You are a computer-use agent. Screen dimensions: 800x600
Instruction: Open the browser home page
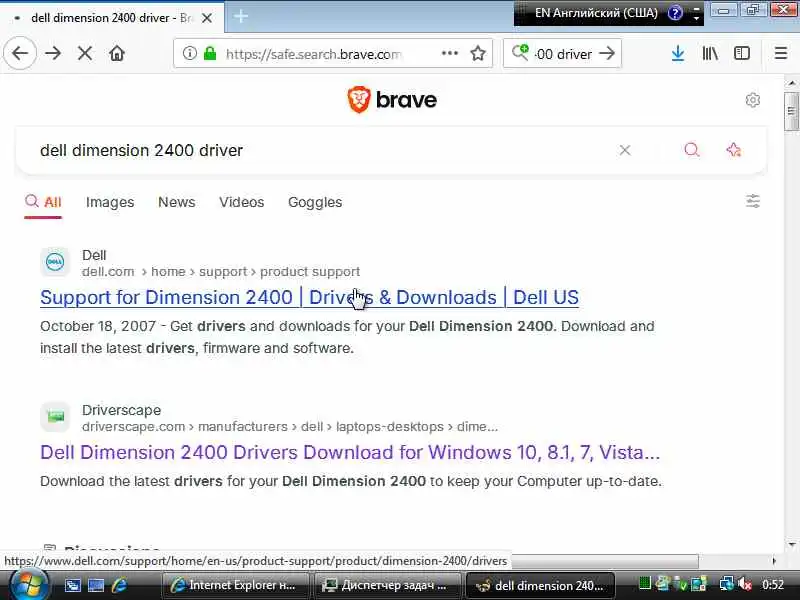tap(117, 53)
